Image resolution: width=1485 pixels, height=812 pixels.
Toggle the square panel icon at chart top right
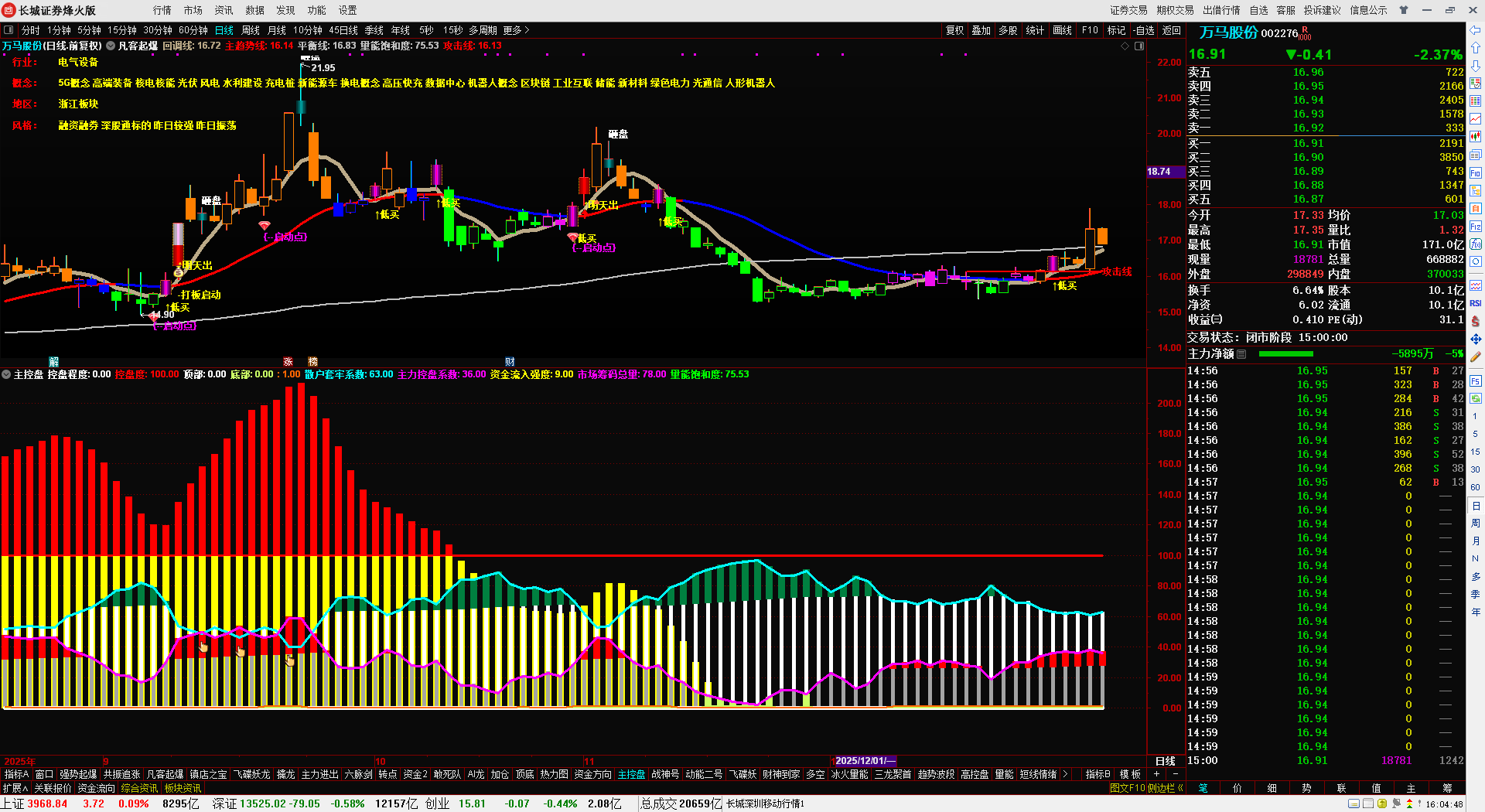tap(1139, 46)
